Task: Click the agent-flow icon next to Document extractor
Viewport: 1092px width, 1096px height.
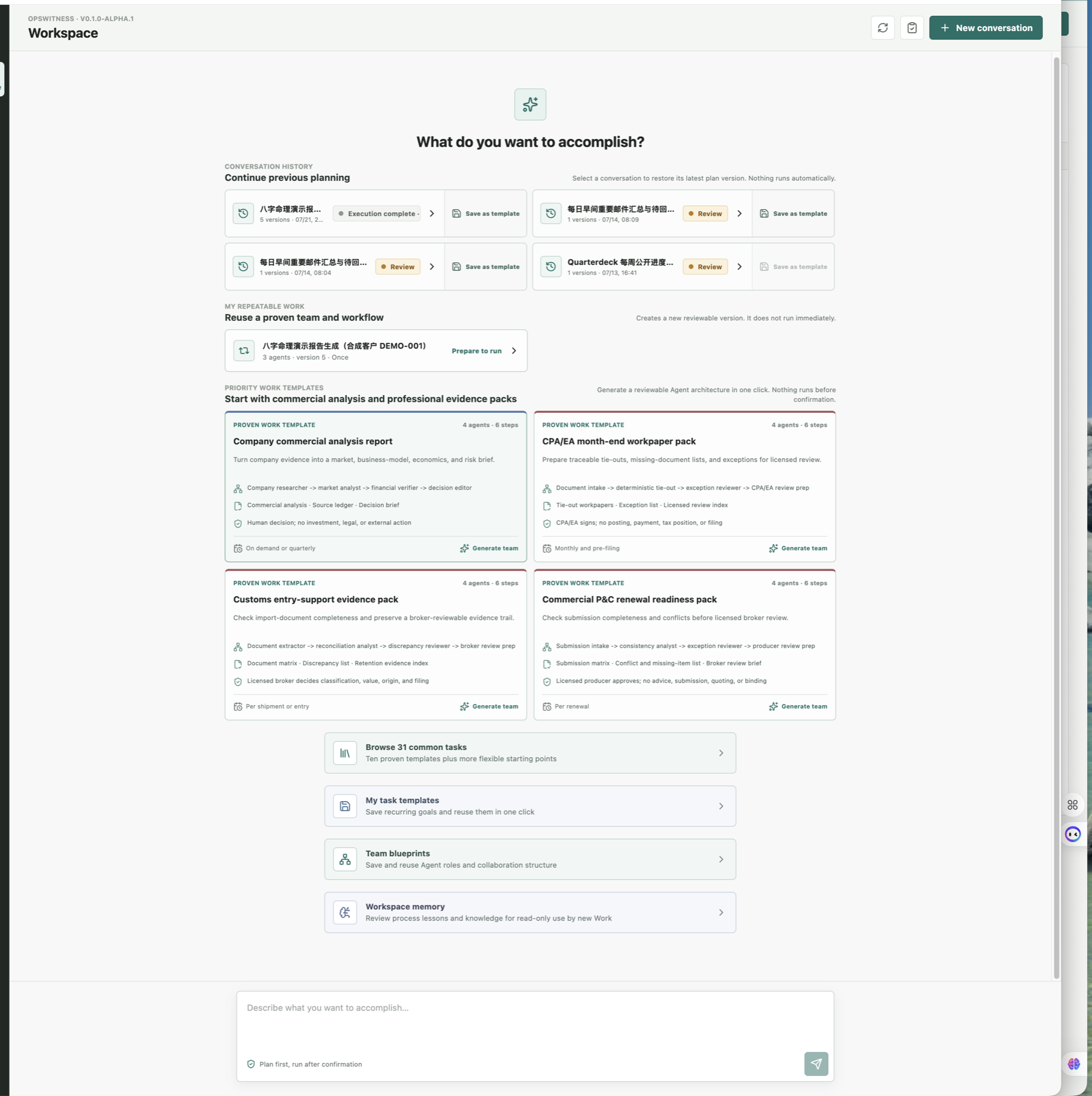Action: coord(238,647)
